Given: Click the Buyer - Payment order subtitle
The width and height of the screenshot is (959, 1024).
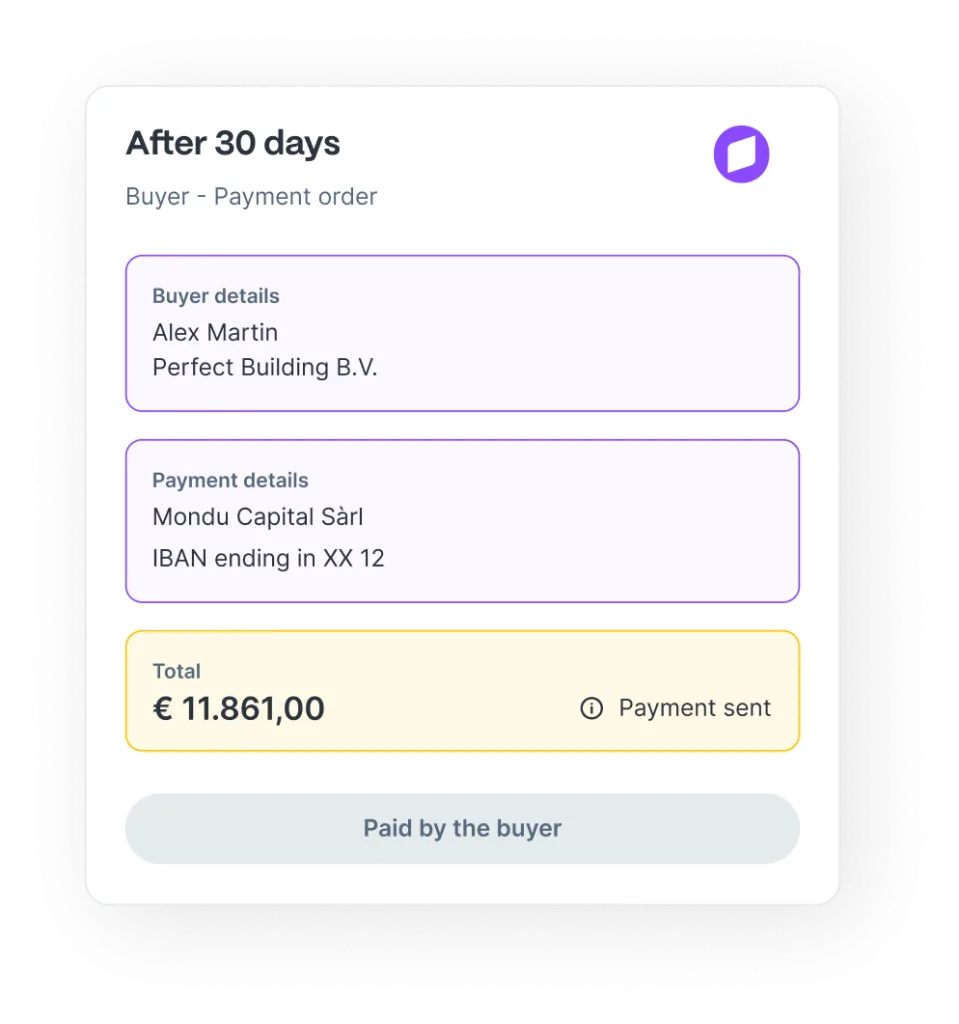Looking at the screenshot, I should [251, 196].
